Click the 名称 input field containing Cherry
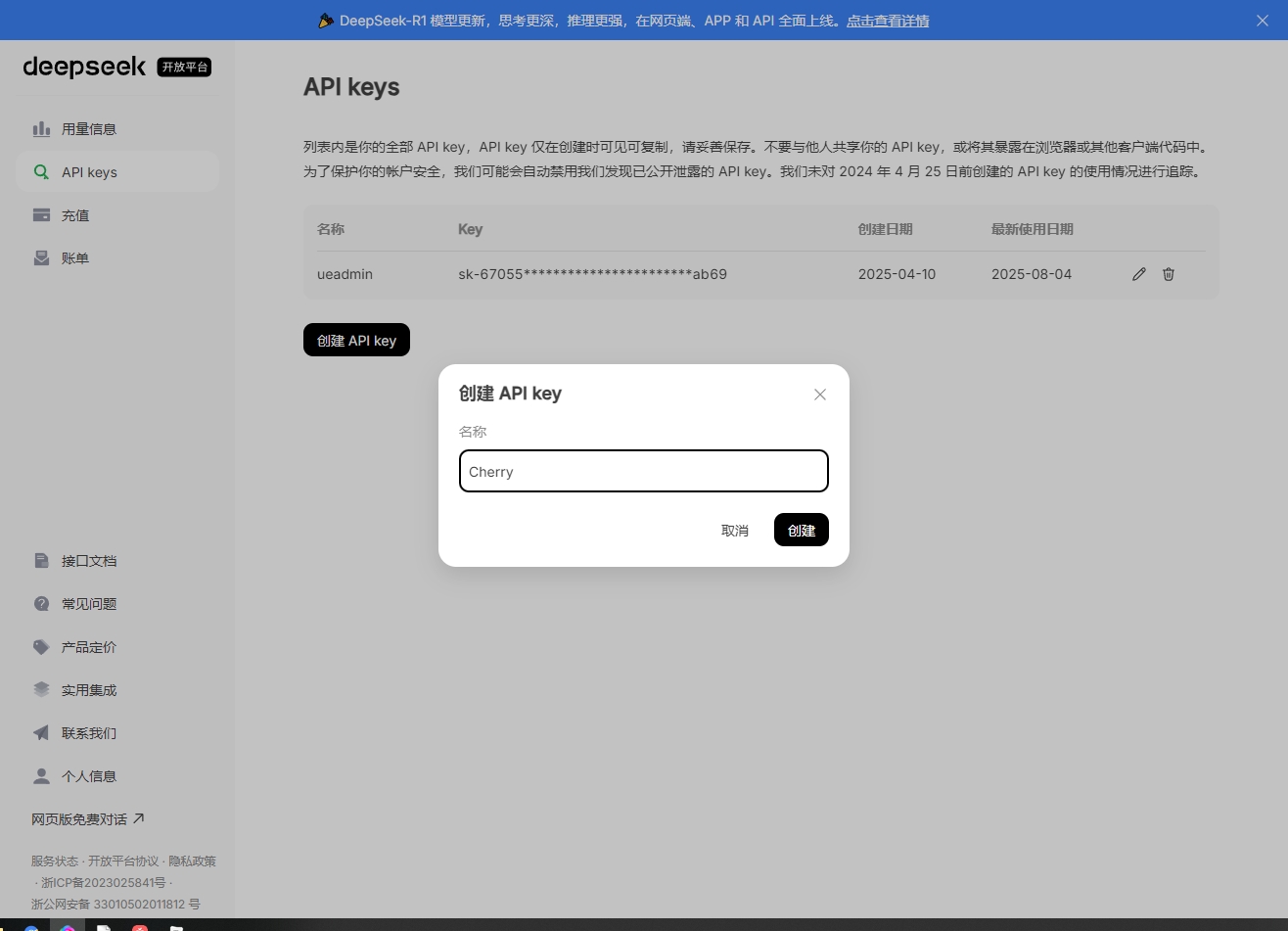The height and width of the screenshot is (931, 1288). [x=644, y=471]
